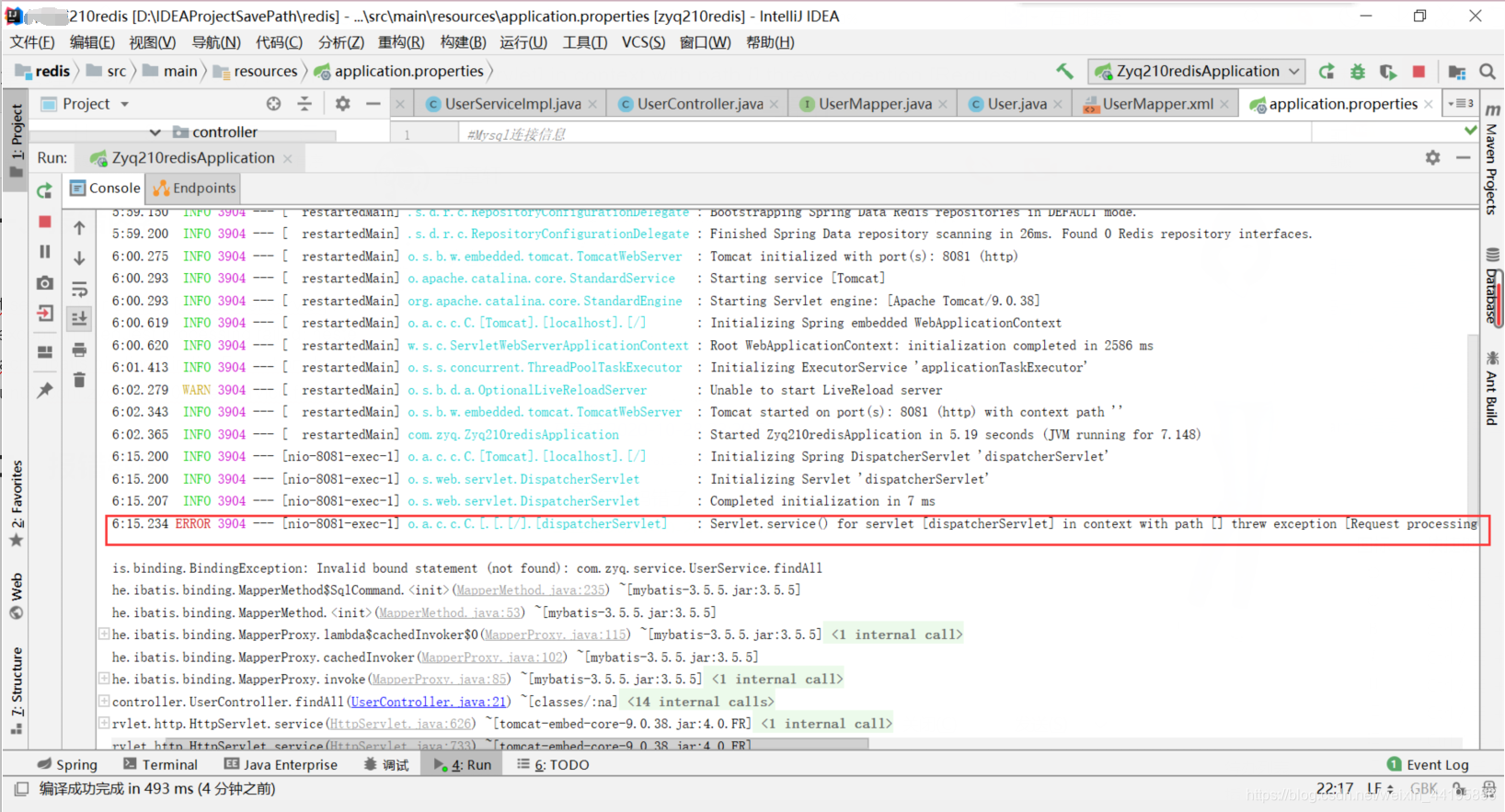This screenshot has width=1505, height=812.
Task: Select the Endpoints tab
Action: coord(194,188)
